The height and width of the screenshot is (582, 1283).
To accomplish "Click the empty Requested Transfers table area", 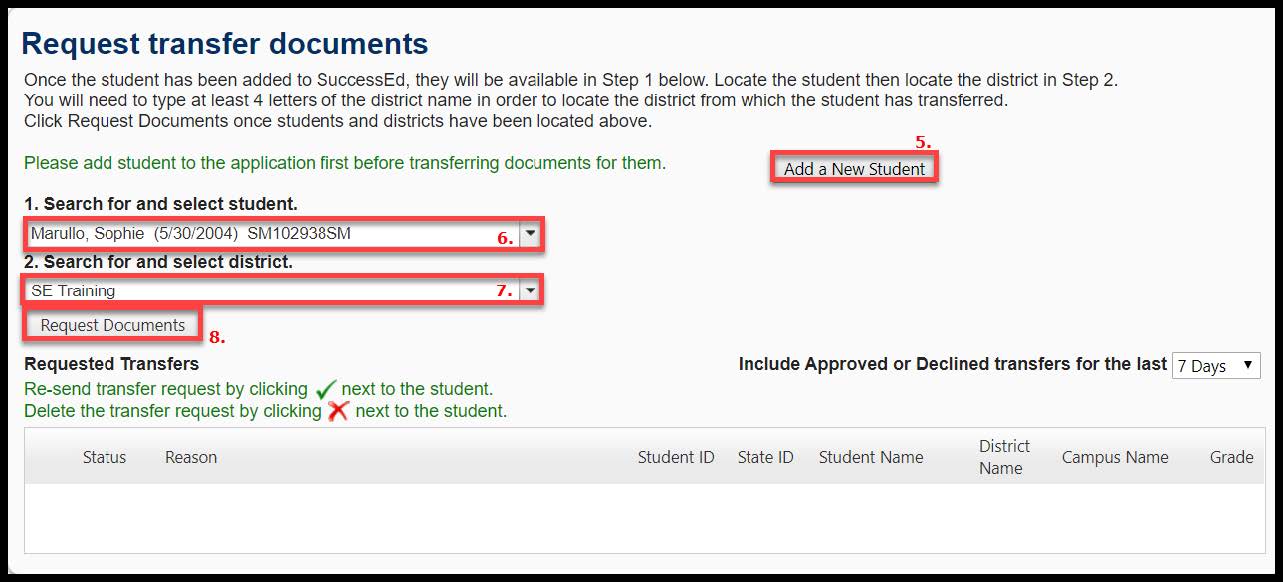I will 640,518.
